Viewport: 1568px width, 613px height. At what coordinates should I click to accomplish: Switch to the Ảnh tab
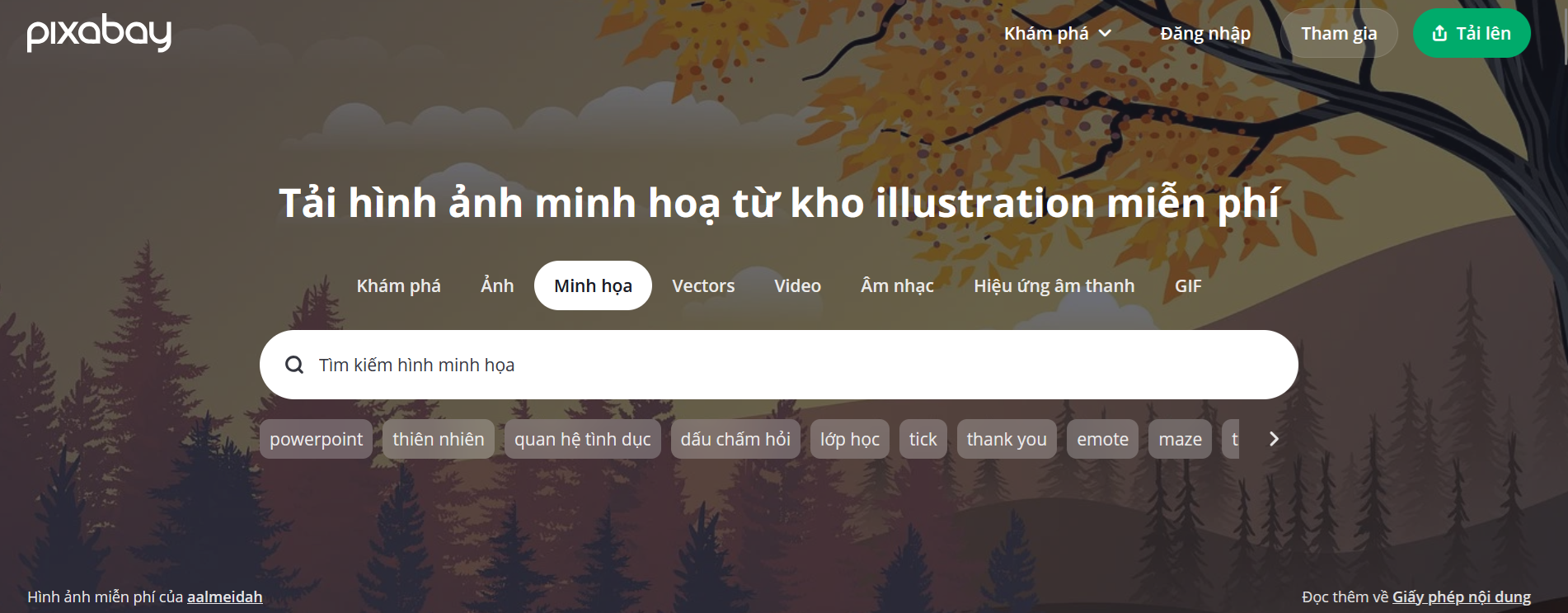click(497, 285)
